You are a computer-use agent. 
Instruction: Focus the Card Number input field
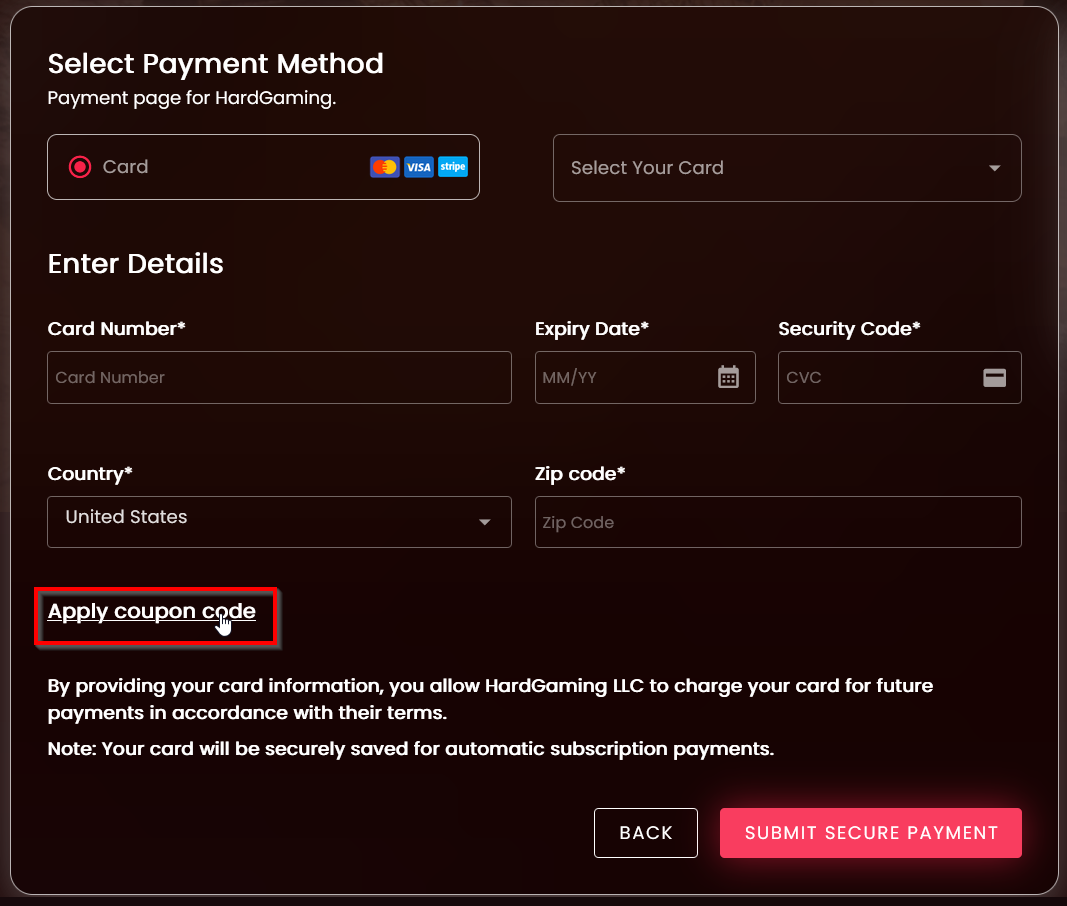tap(279, 377)
